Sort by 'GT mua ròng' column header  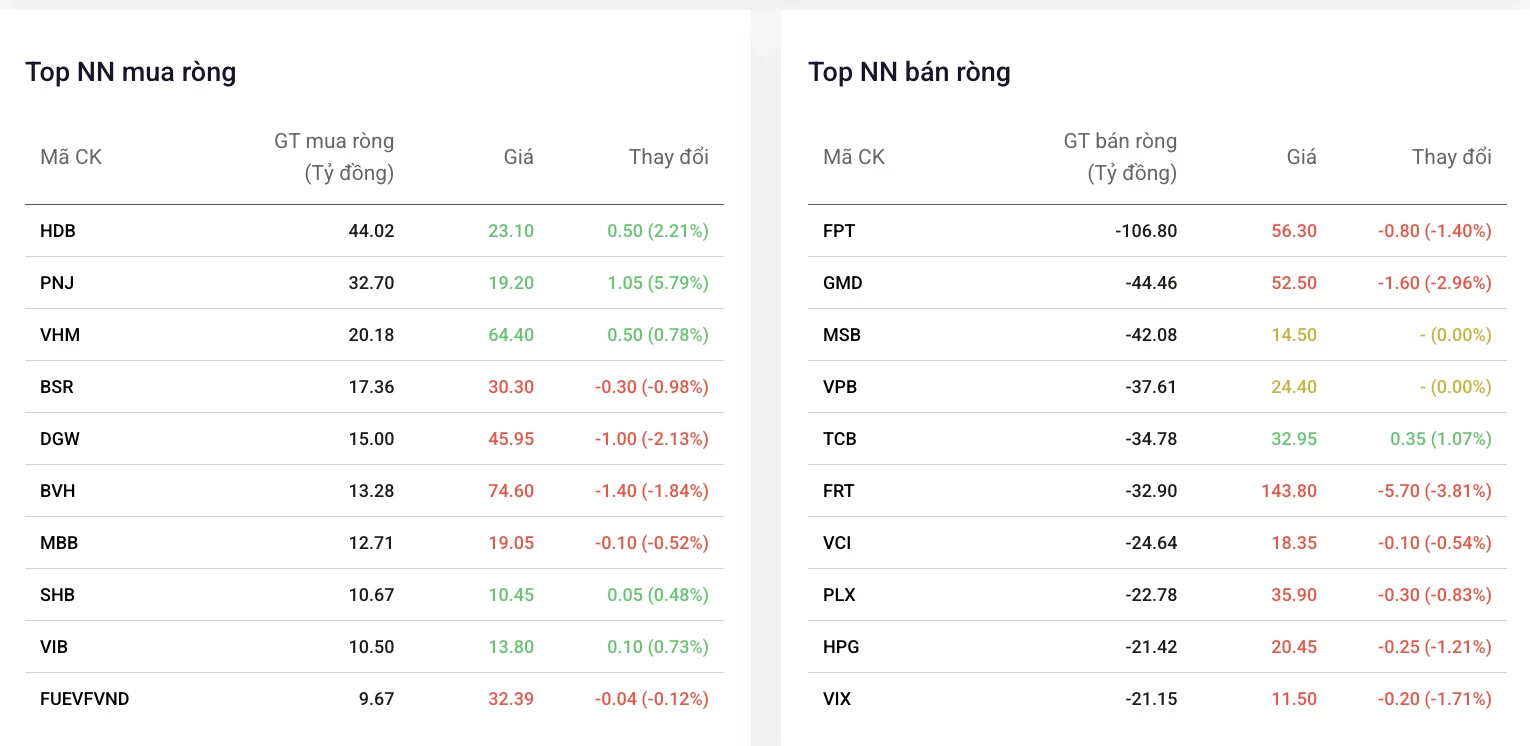[x=334, y=157]
